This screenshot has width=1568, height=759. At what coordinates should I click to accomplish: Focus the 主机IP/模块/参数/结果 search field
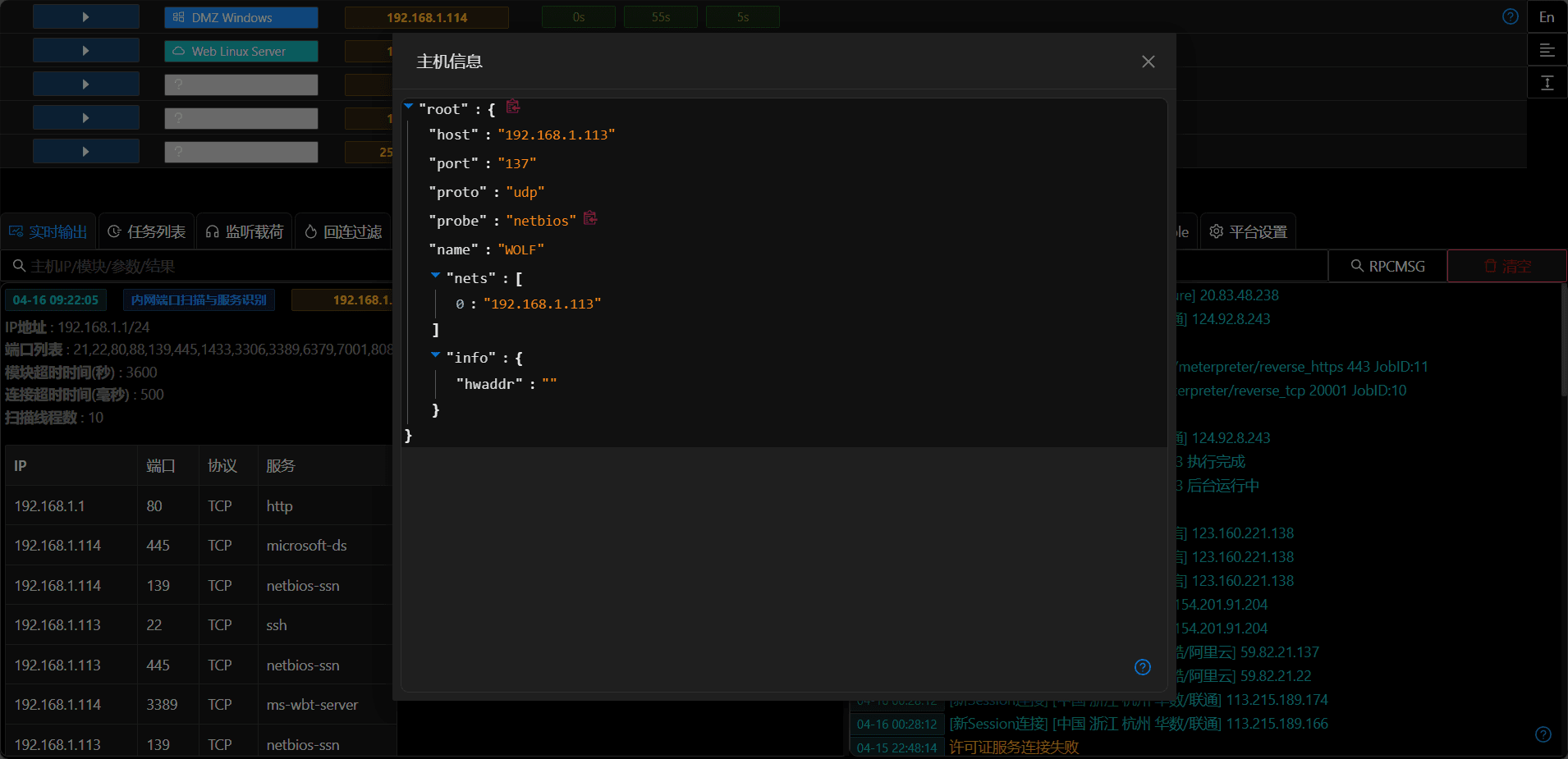197,267
